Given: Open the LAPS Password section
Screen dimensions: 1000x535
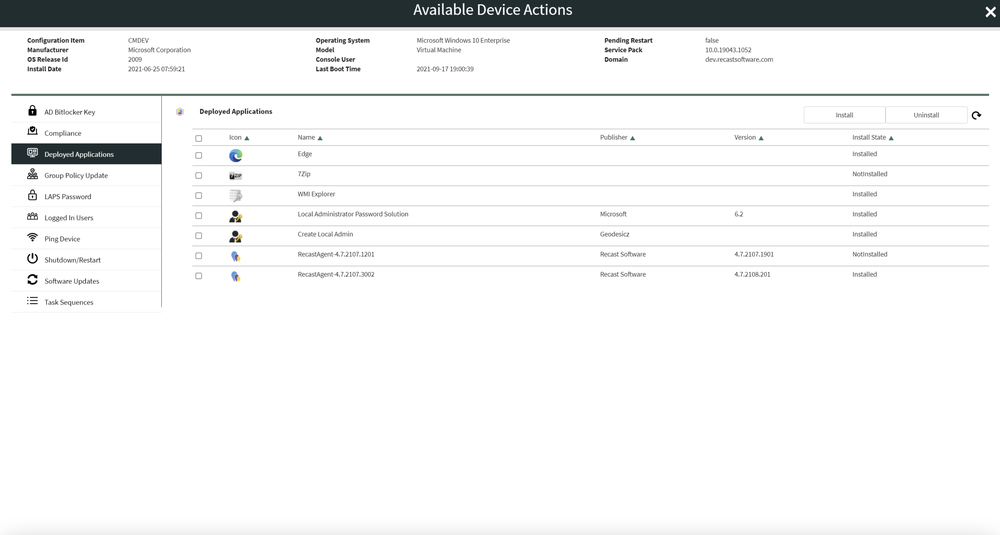Looking at the screenshot, I should pos(86,196).
